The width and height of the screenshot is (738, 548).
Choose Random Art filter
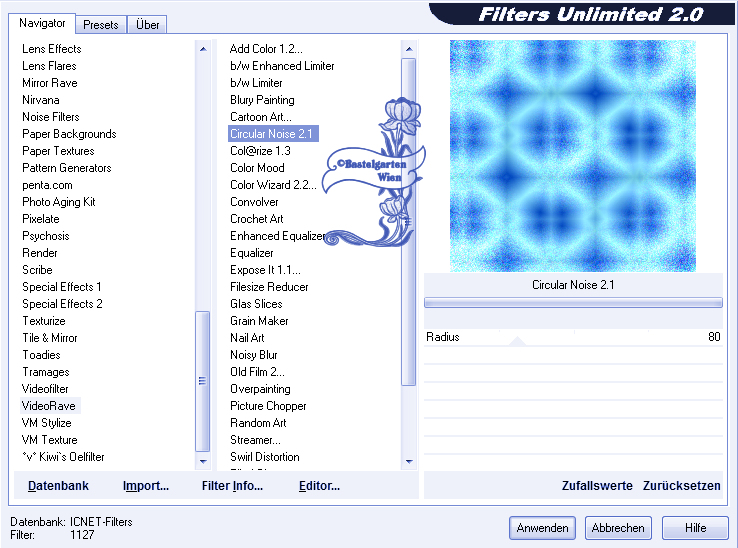(258, 423)
